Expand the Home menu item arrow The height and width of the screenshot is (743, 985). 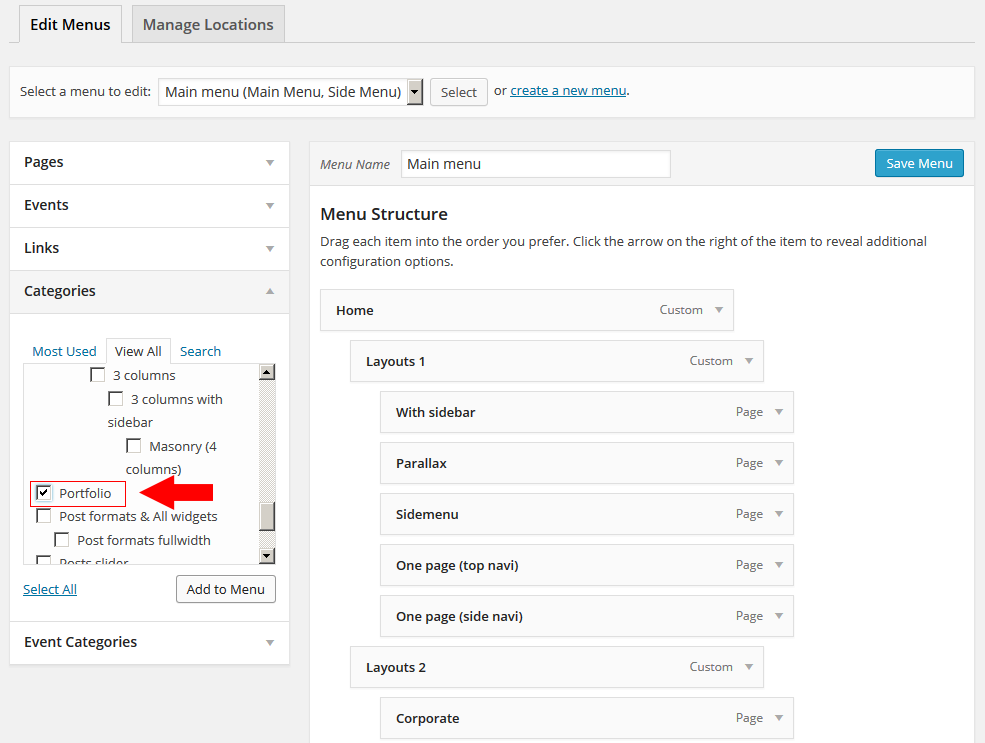(x=718, y=310)
